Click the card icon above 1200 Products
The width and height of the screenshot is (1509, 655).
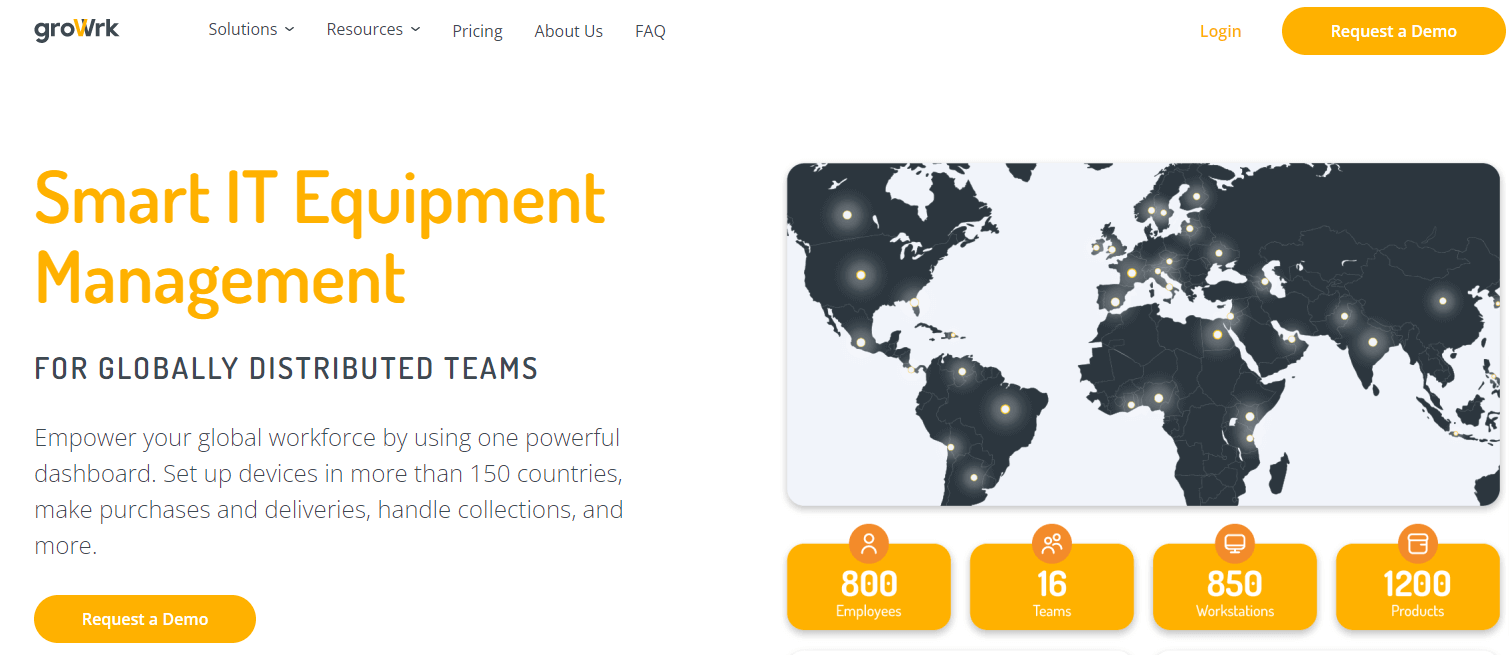tap(1418, 543)
